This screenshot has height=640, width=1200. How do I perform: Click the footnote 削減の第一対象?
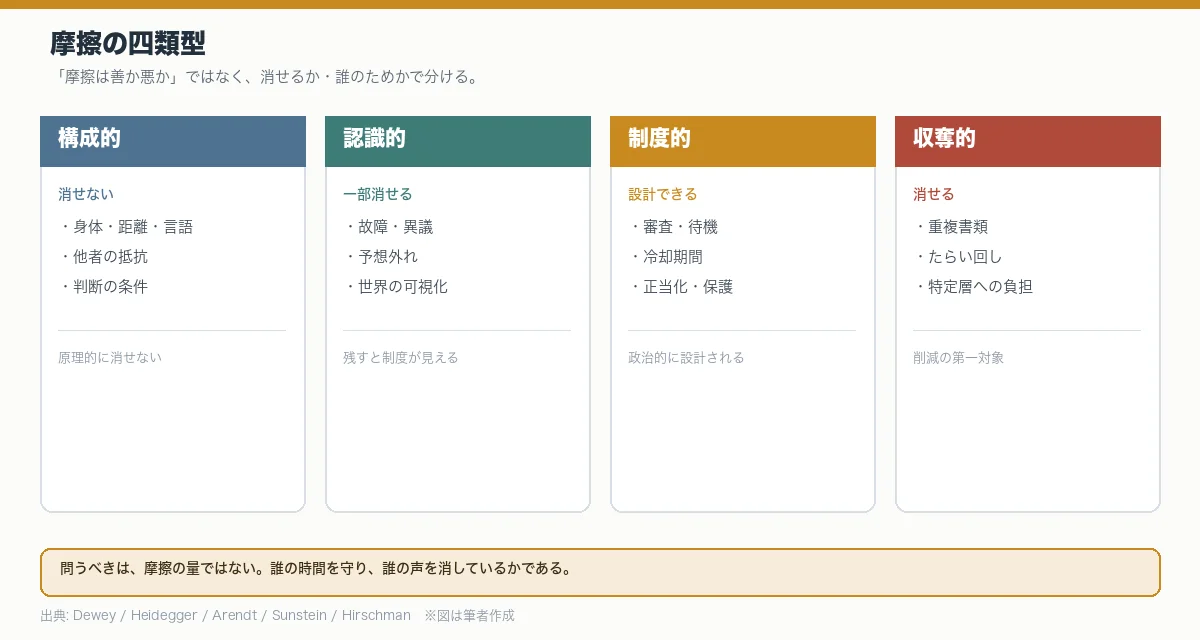959,358
